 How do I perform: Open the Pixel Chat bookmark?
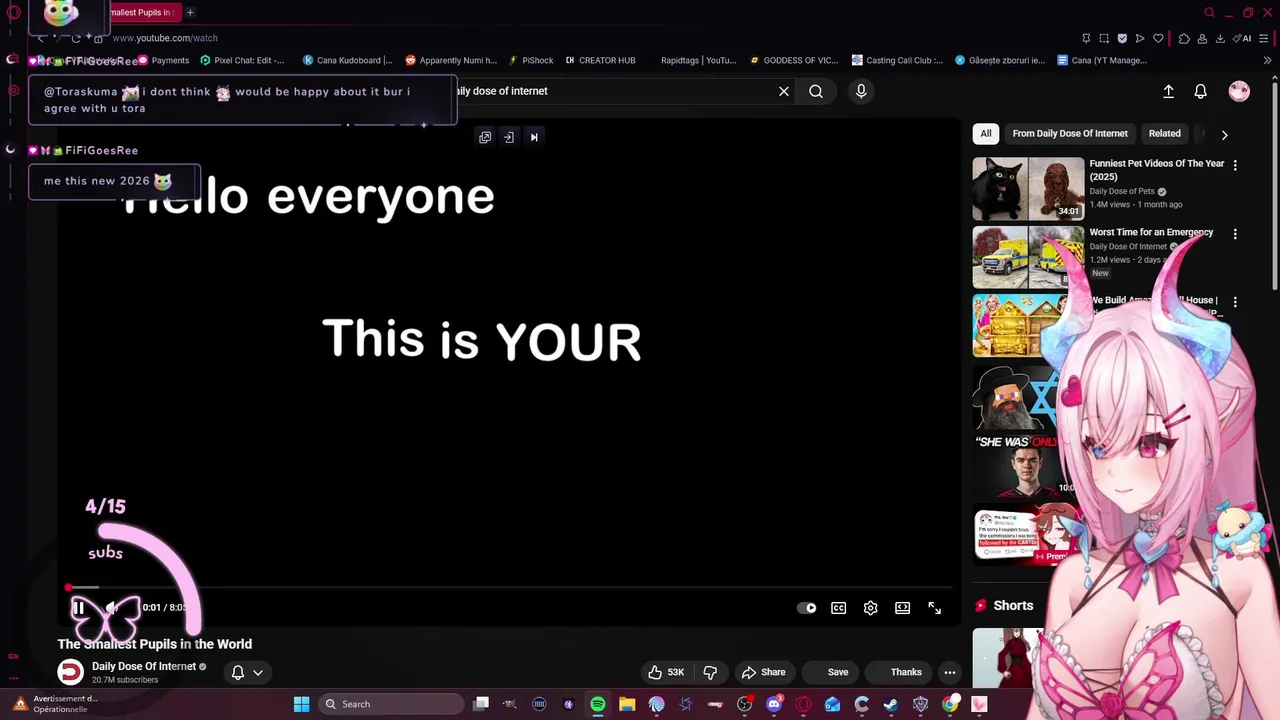click(x=242, y=60)
